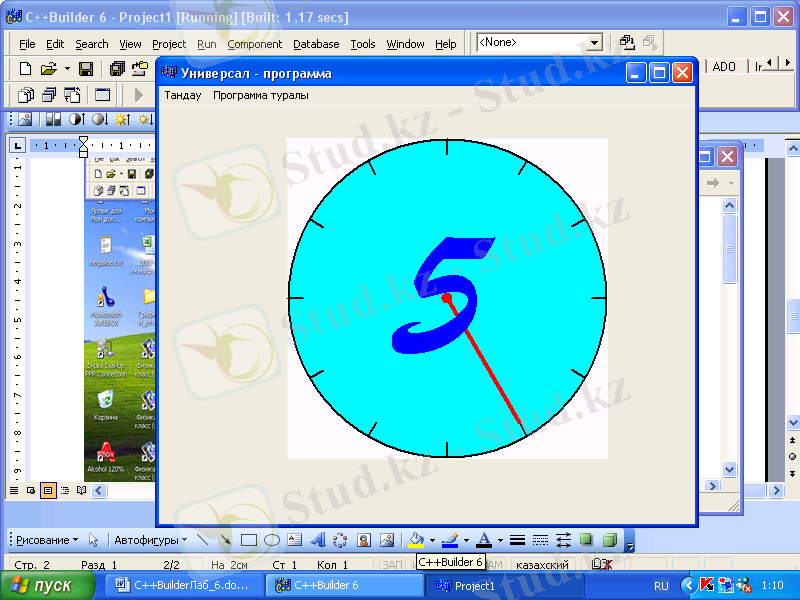Screen dimensions: 800x600
Task: Switch to the Normal view button
Action: point(14,490)
